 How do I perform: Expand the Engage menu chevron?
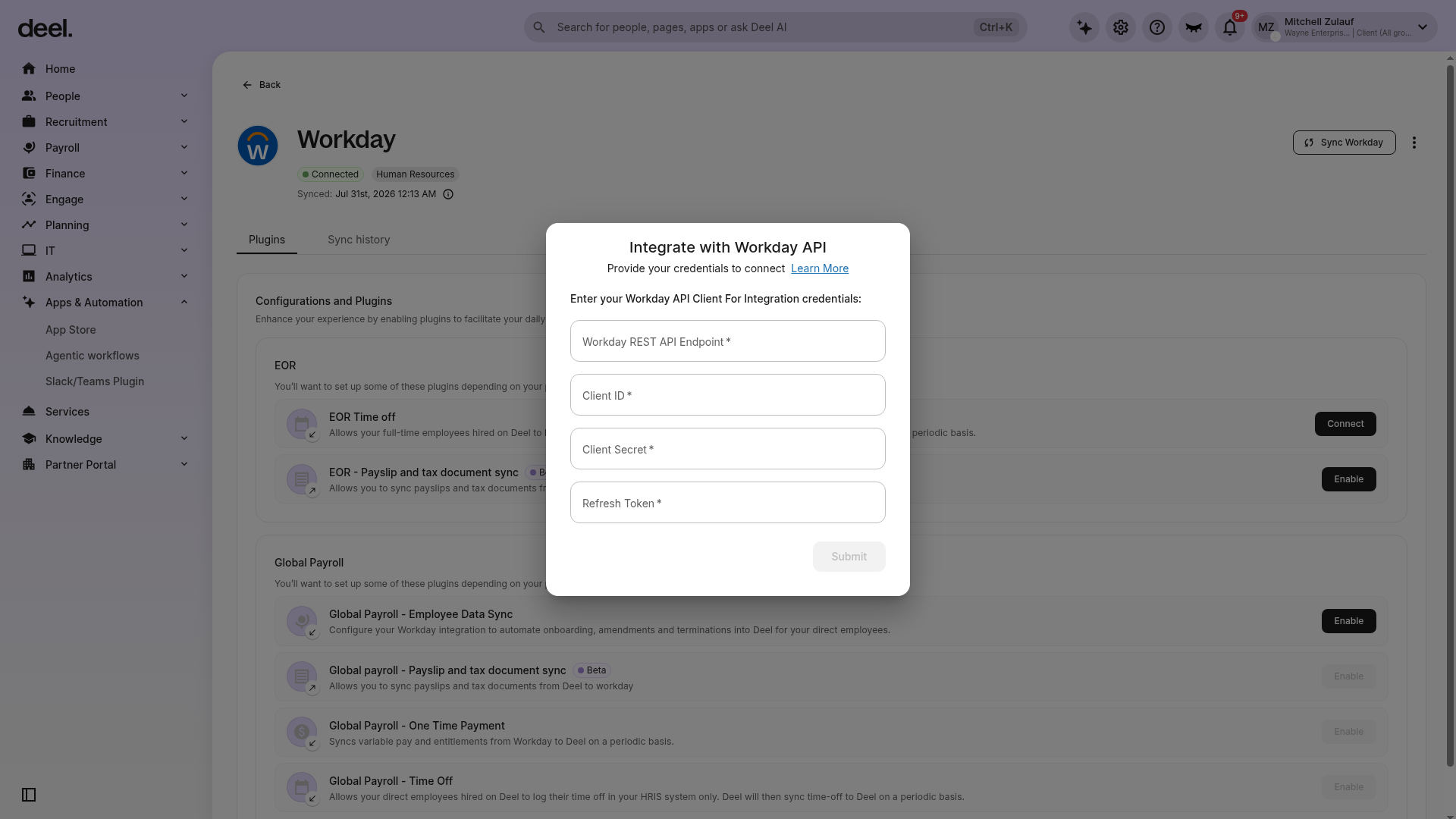click(184, 199)
